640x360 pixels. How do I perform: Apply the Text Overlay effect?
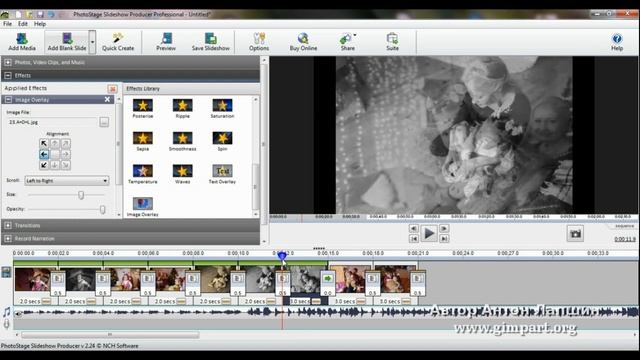point(222,174)
